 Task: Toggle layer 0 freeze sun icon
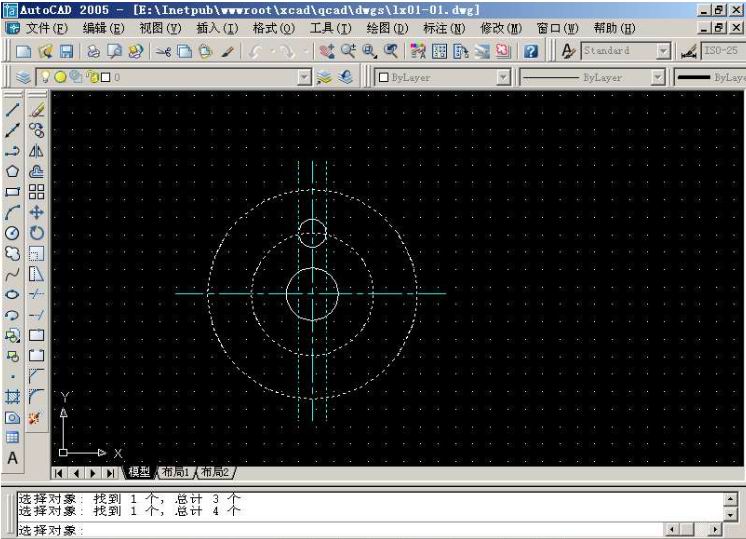pyautogui.click(x=60, y=77)
